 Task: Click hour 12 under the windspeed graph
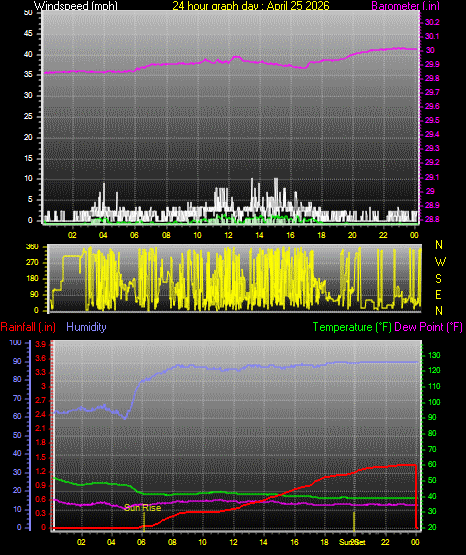(228, 235)
